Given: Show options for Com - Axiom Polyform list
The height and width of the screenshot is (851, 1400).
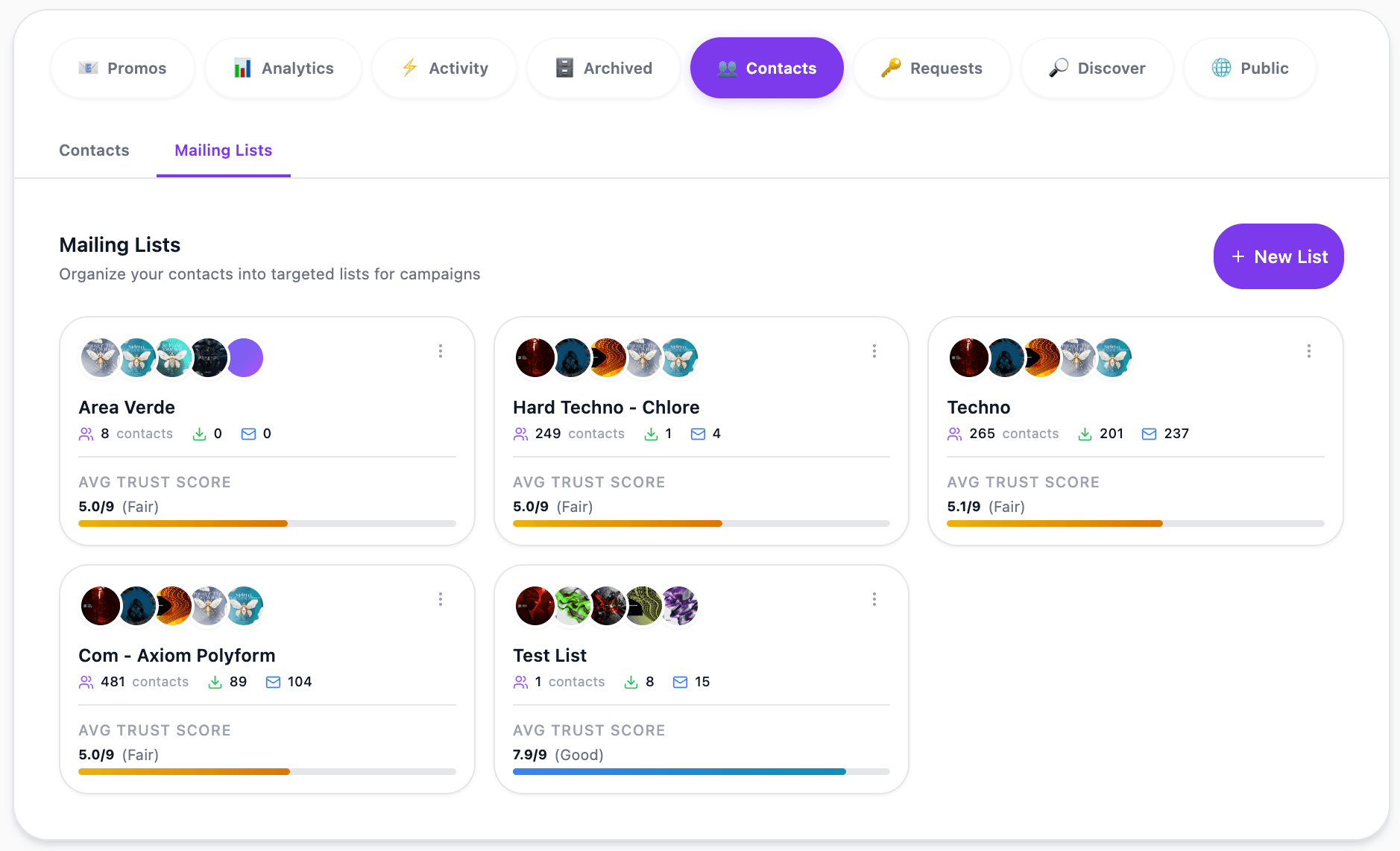Looking at the screenshot, I should click(441, 599).
